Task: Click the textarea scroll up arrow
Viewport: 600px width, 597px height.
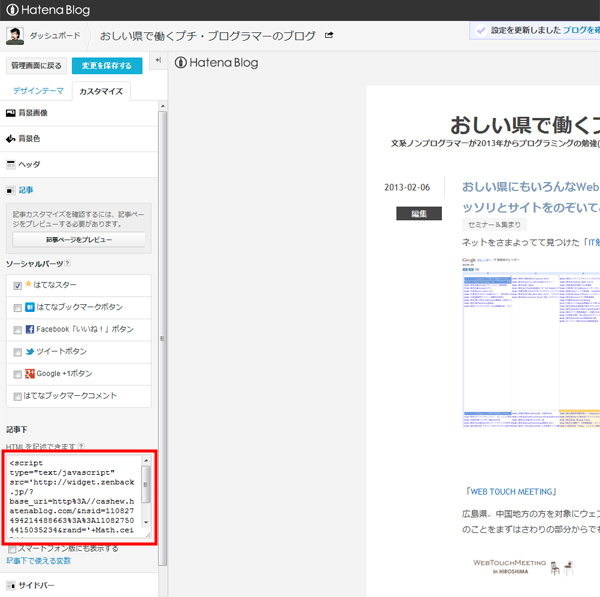Action: point(146,460)
